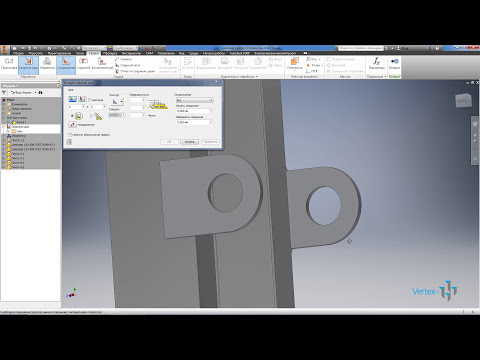Open the Autodesk A360 ribbon tab
480x360 pixels.
(x=240, y=53)
